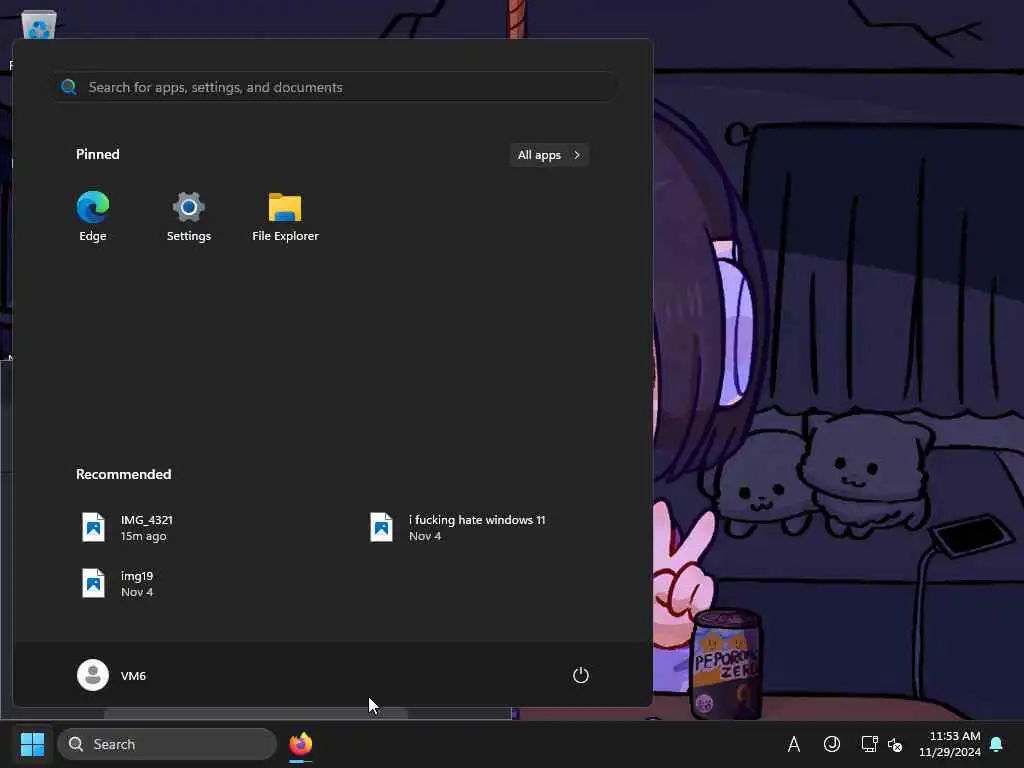Open the Settings pinned app

pyautogui.click(x=189, y=217)
